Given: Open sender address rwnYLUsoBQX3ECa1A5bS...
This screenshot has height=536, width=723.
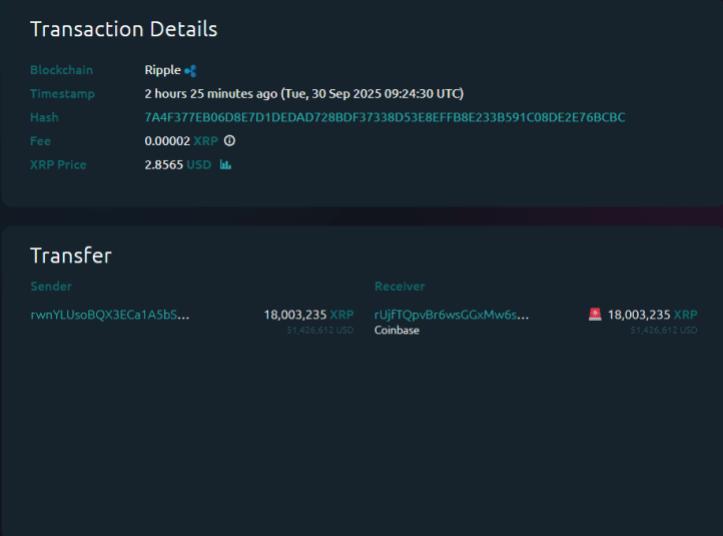Looking at the screenshot, I should 109,314.
